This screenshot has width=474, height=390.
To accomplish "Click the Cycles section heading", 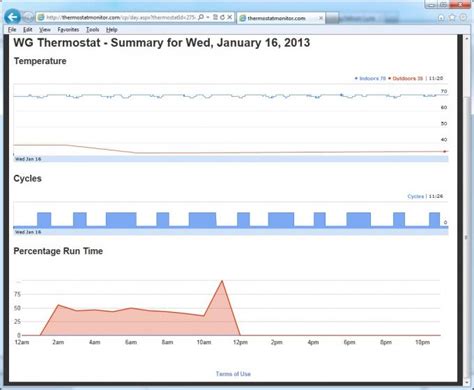I will pos(27,178).
